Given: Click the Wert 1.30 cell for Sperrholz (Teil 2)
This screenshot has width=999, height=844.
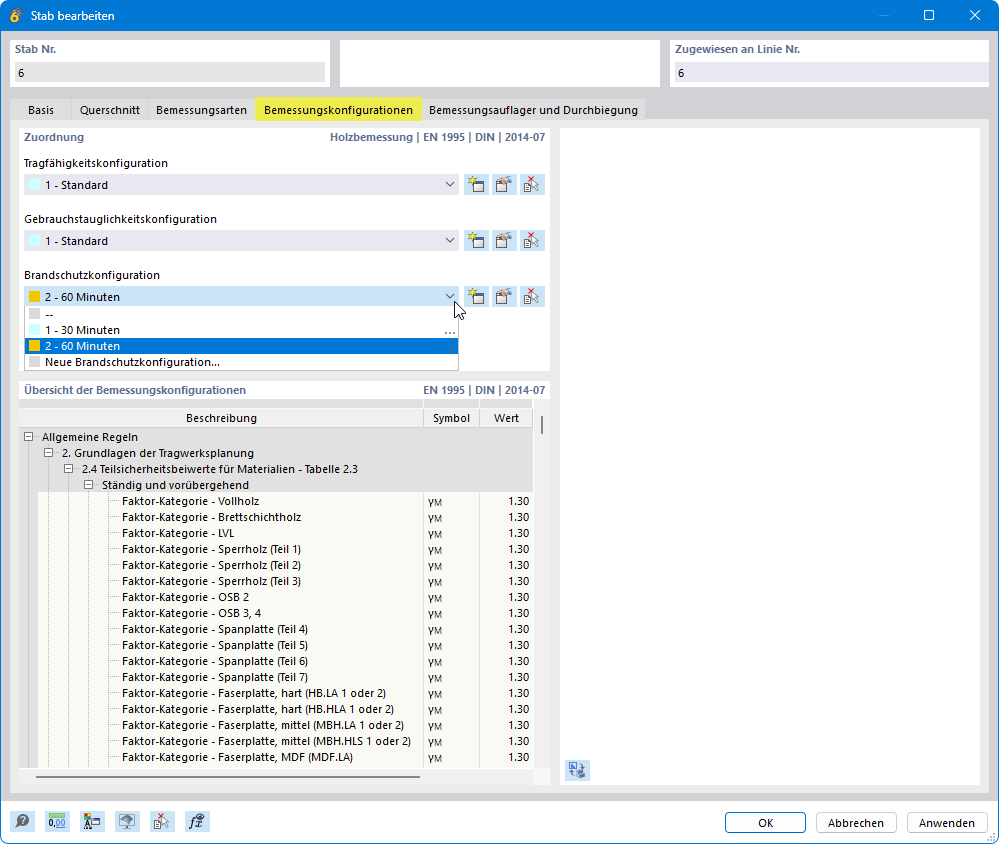Looking at the screenshot, I should pyautogui.click(x=506, y=565).
